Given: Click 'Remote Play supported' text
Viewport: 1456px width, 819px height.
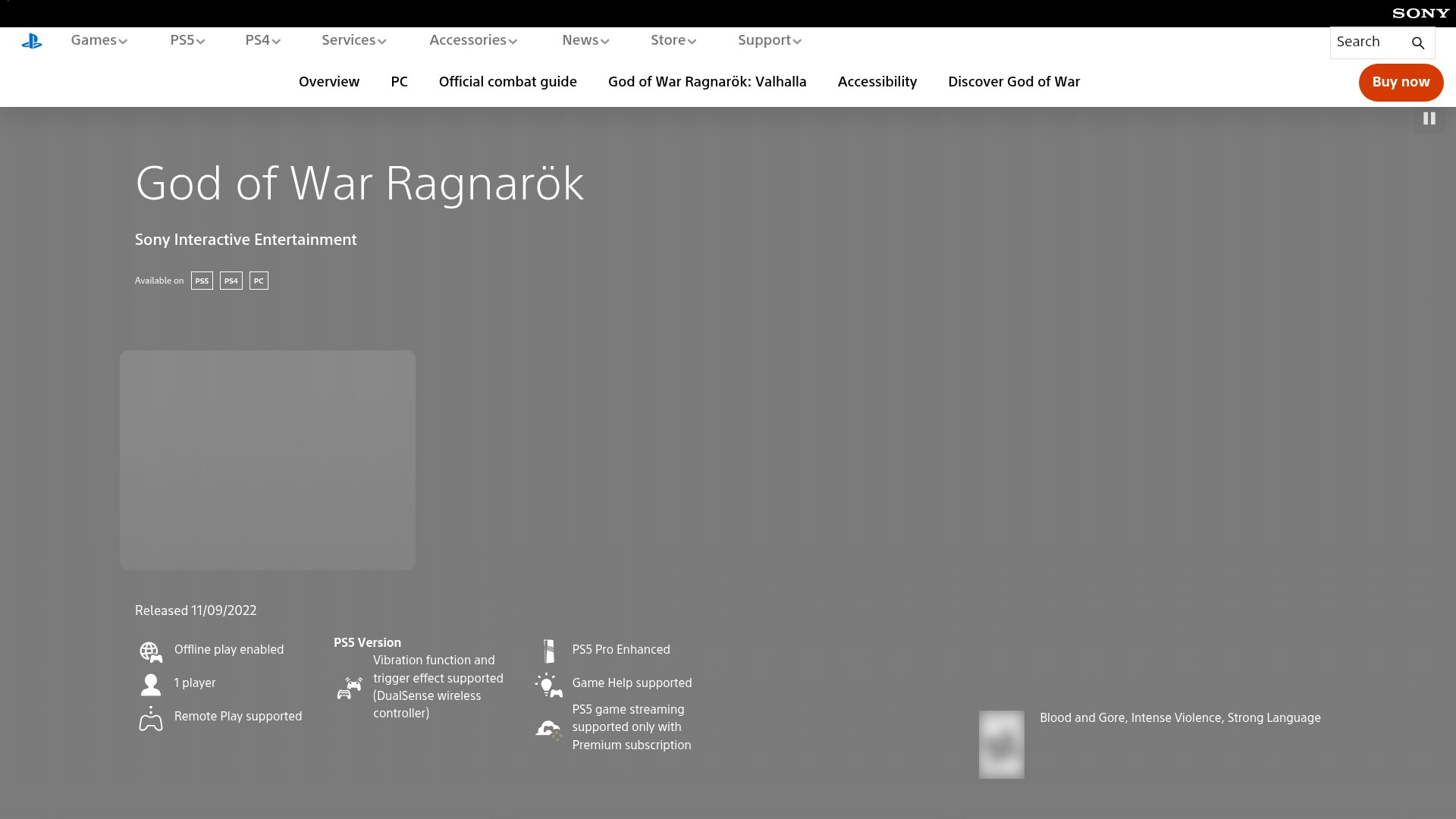Looking at the screenshot, I should (238, 717).
